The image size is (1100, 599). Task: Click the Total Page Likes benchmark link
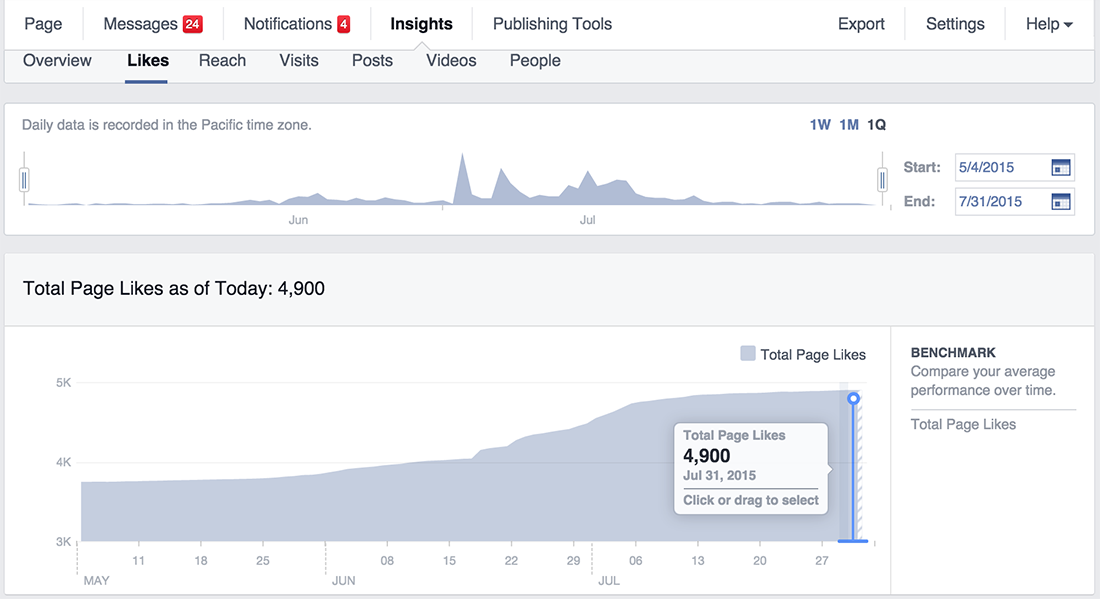click(962, 424)
